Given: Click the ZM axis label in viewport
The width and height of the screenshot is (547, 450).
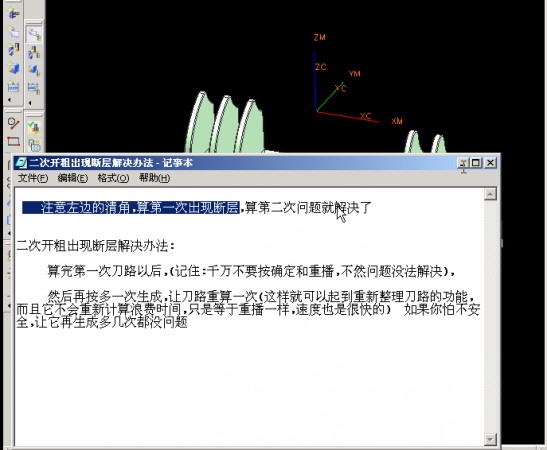Looking at the screenshot, I should tap(320, 37).
